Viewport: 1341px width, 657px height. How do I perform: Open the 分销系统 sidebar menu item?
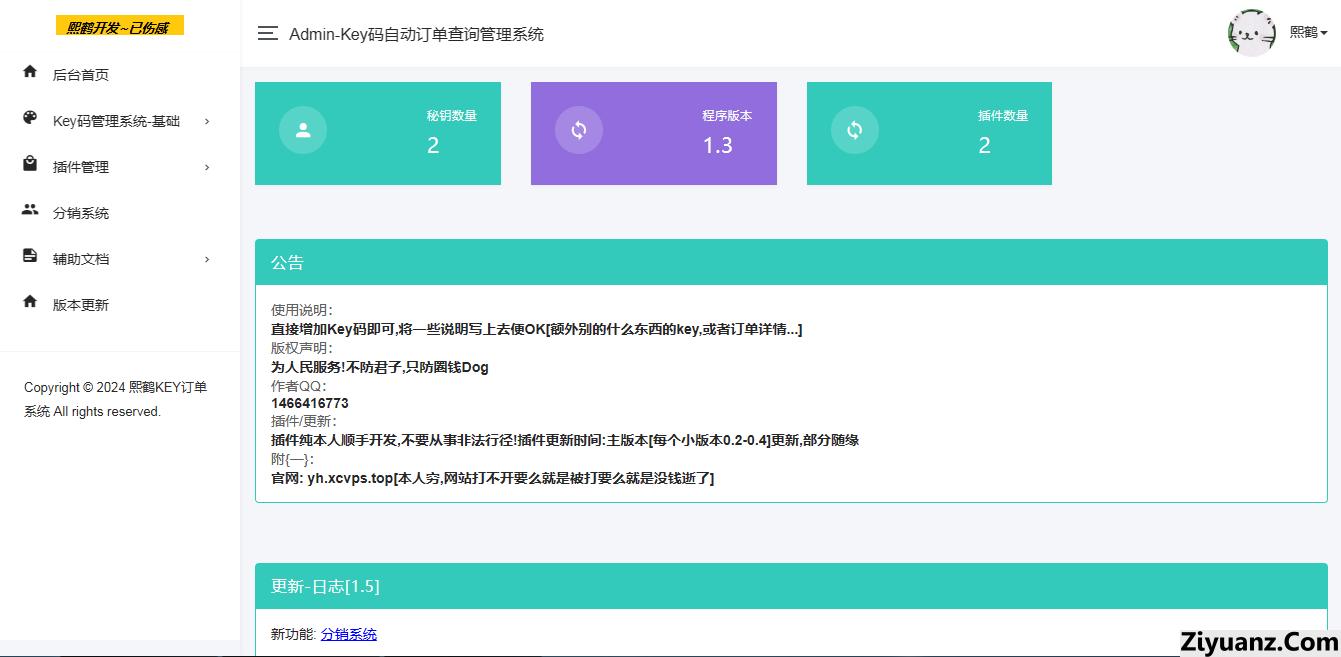click(81, 213)
